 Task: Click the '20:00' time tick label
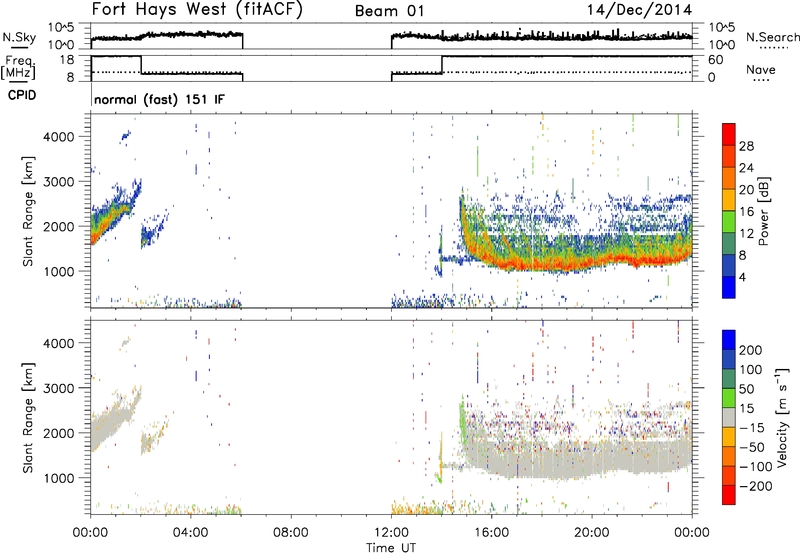click(591, 533)
